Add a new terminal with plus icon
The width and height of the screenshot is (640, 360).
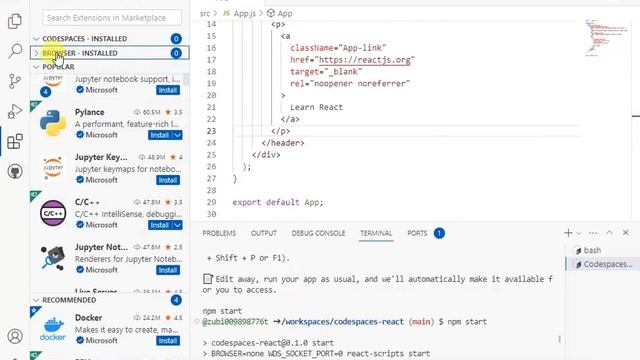click(x=568, y=233)
